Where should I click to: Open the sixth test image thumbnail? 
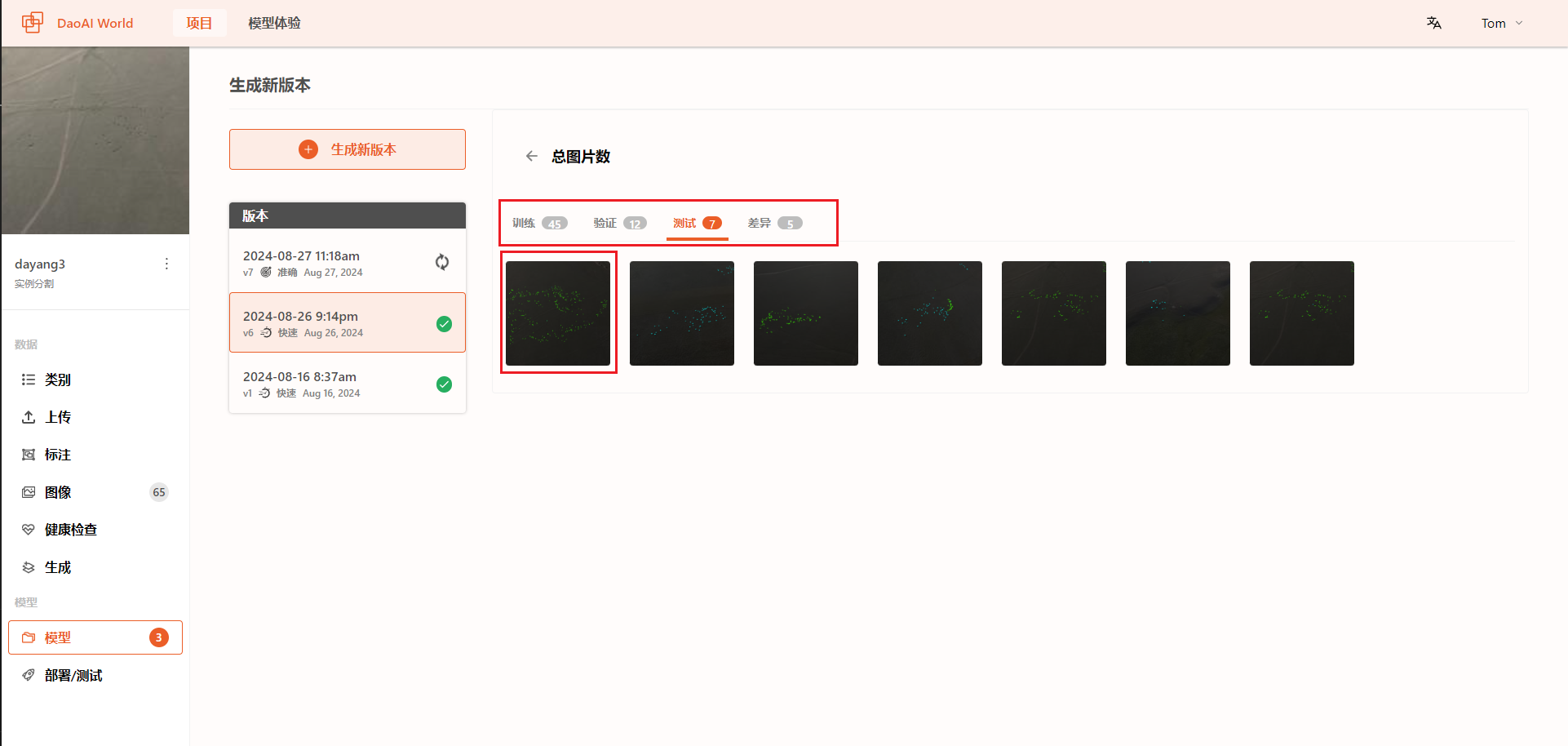tap(1178, 313)
